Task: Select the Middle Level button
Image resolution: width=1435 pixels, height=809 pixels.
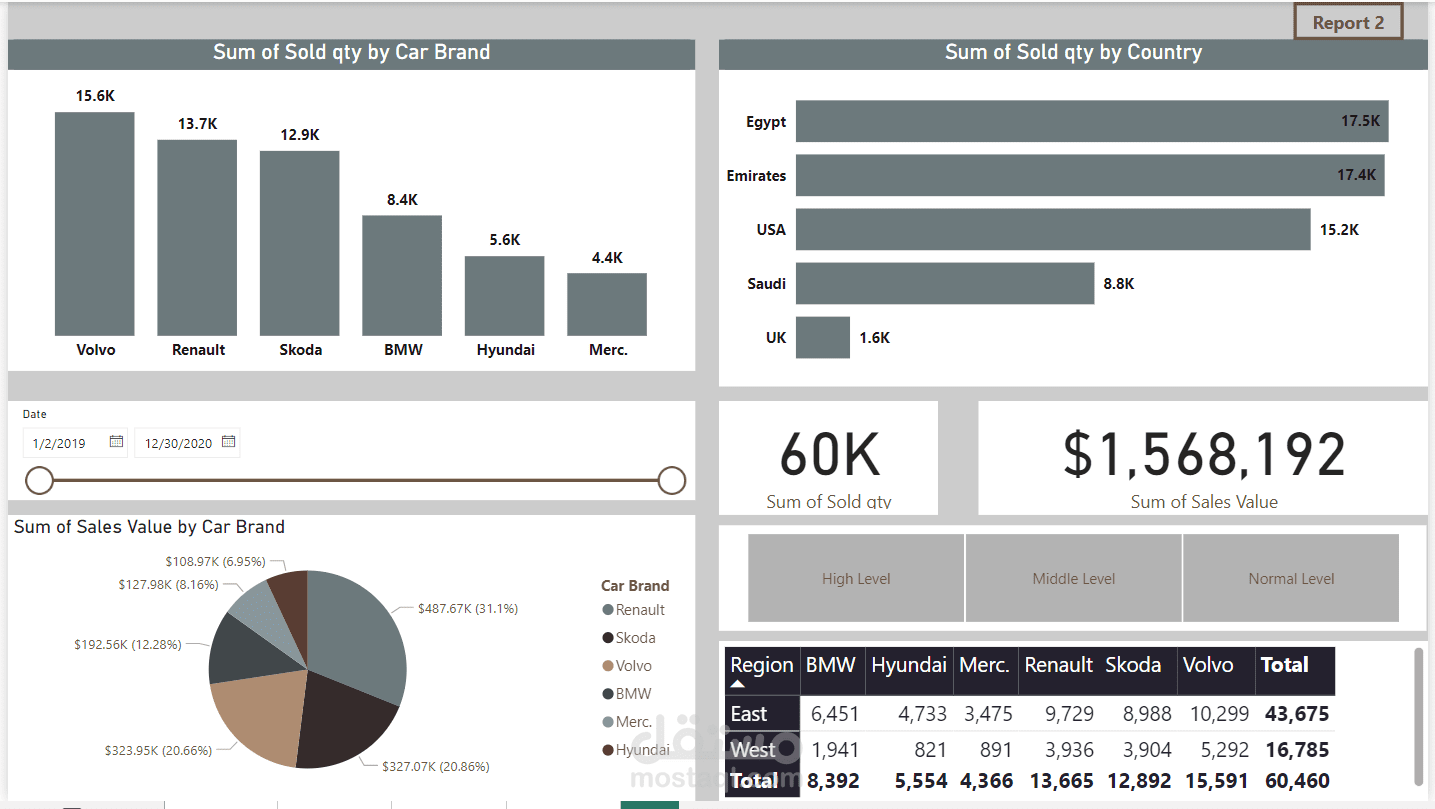Action: pos(1074,578)
